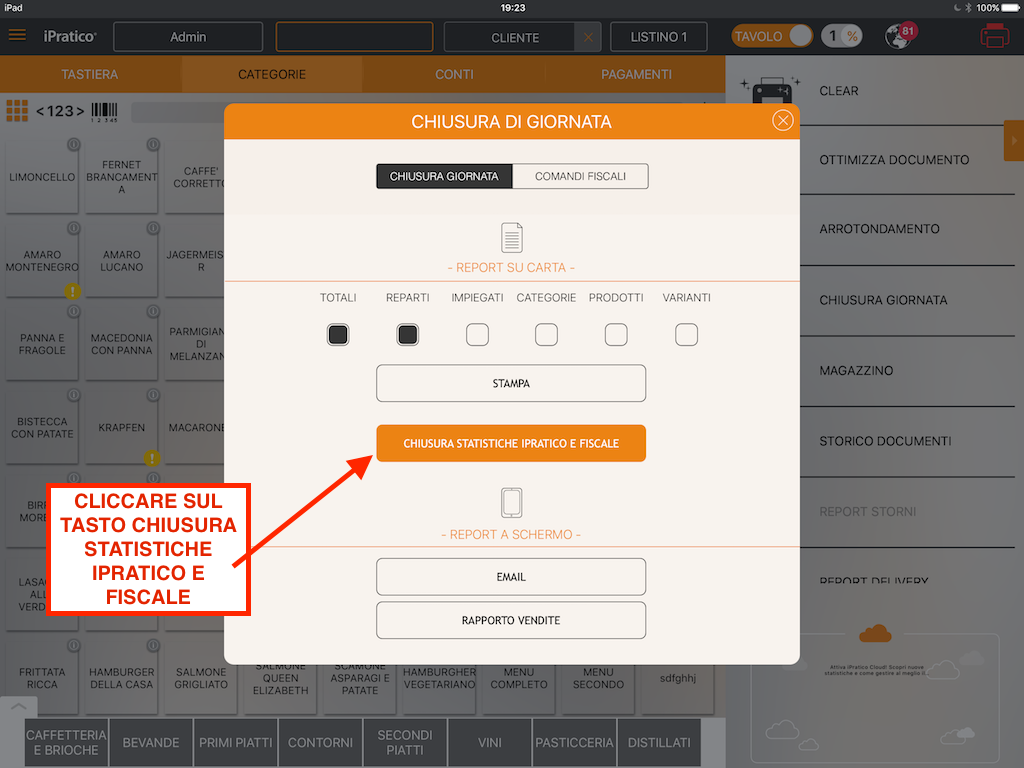Expand the bottom-left chevron tab

[19, 707]
